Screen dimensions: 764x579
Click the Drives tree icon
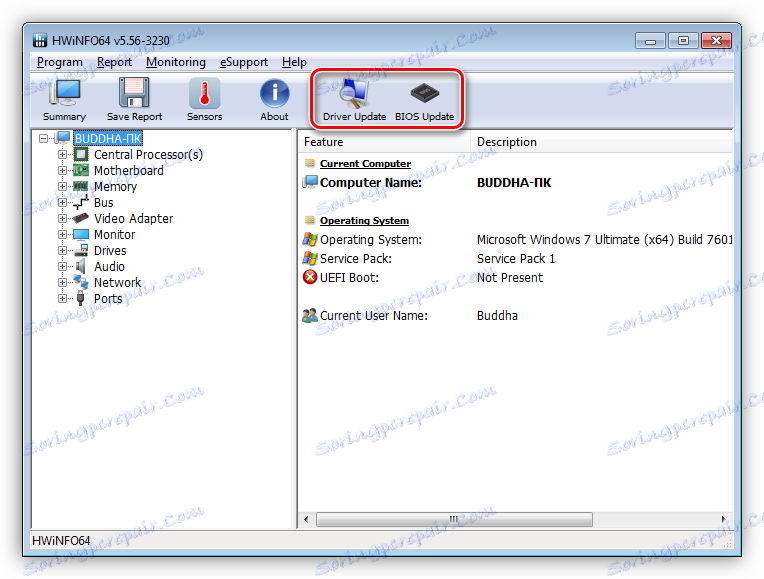[x=81, y=251]
